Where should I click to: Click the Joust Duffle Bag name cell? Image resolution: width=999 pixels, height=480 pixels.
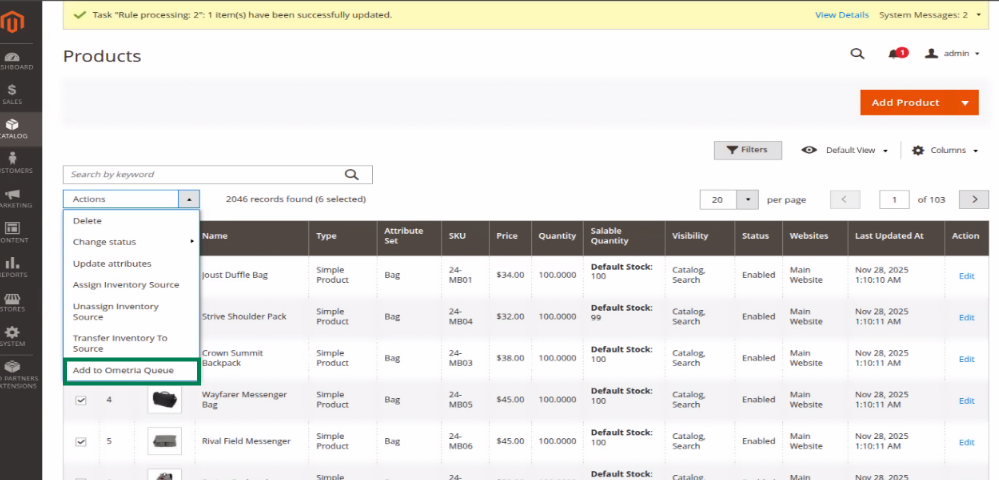tap(235, 275)
